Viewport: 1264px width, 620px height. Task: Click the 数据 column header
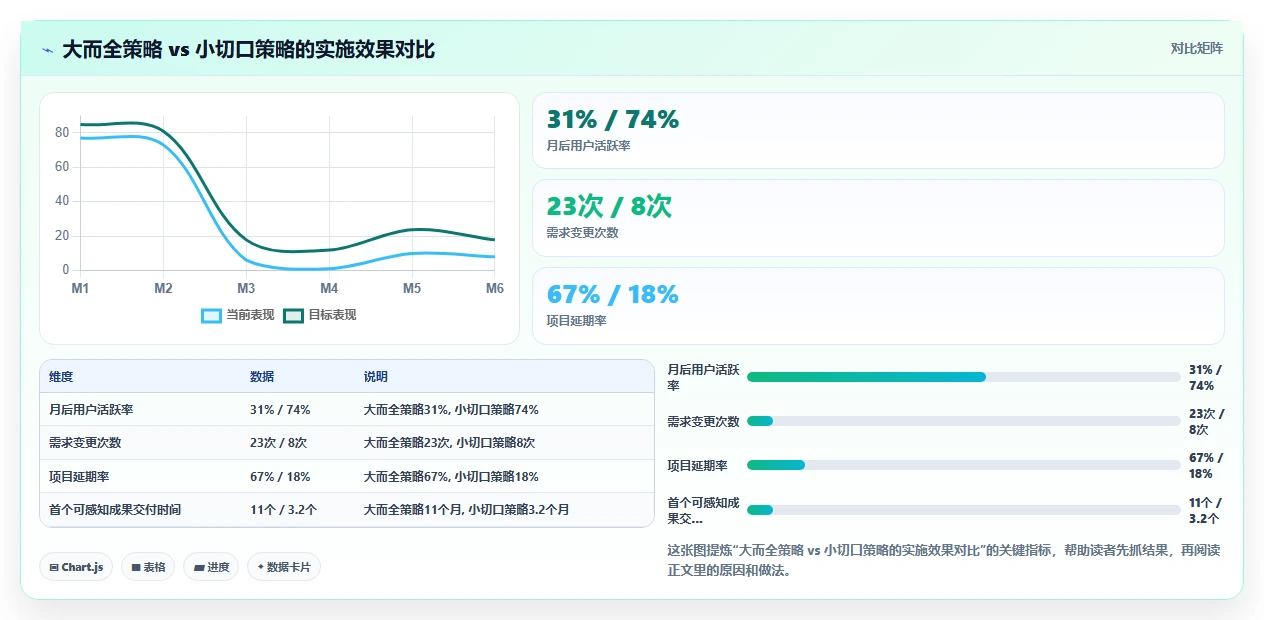tap(262, 377)
